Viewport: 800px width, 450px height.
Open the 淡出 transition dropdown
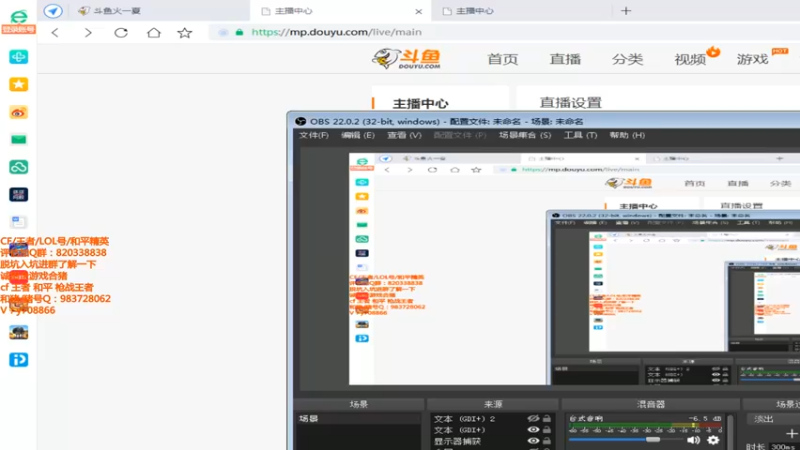coord(771,419)
